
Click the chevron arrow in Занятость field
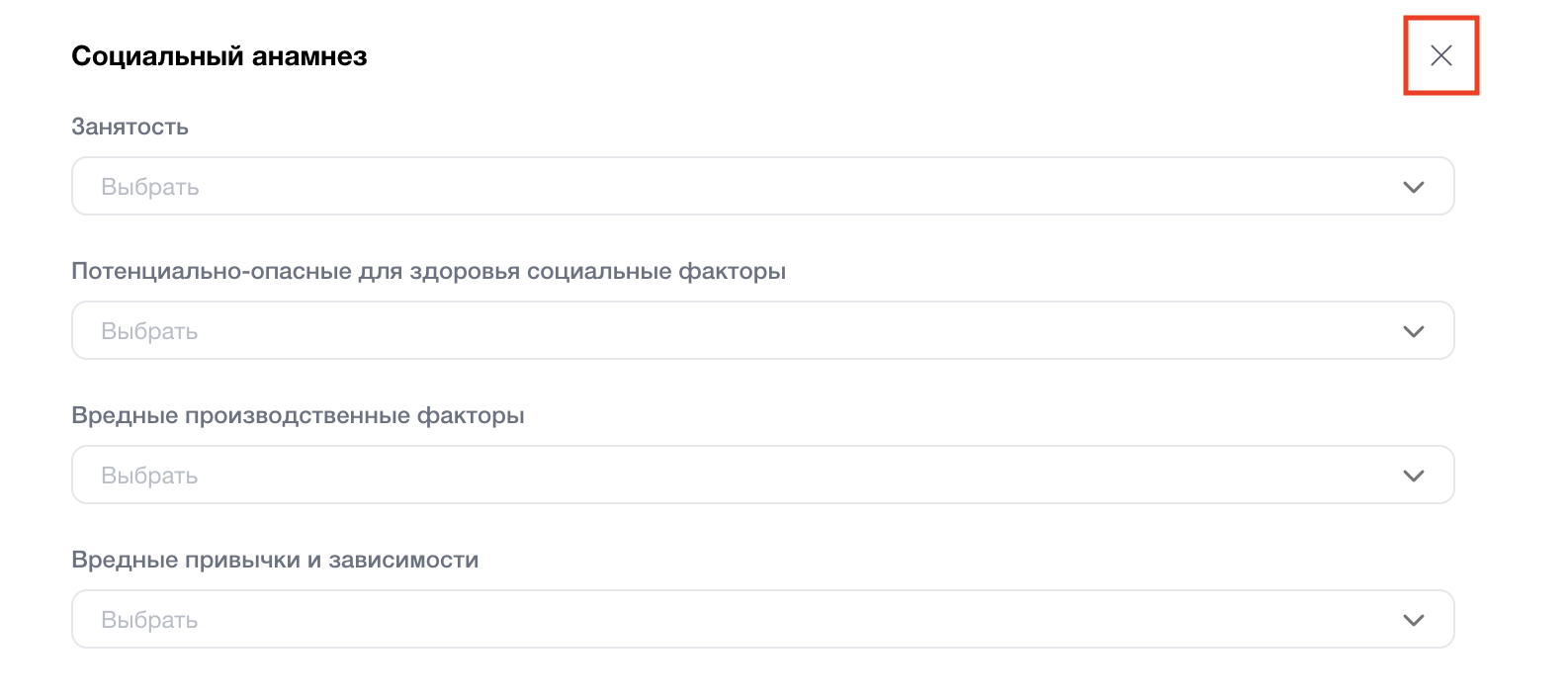pyautogui.click(x=1413, y=187)
